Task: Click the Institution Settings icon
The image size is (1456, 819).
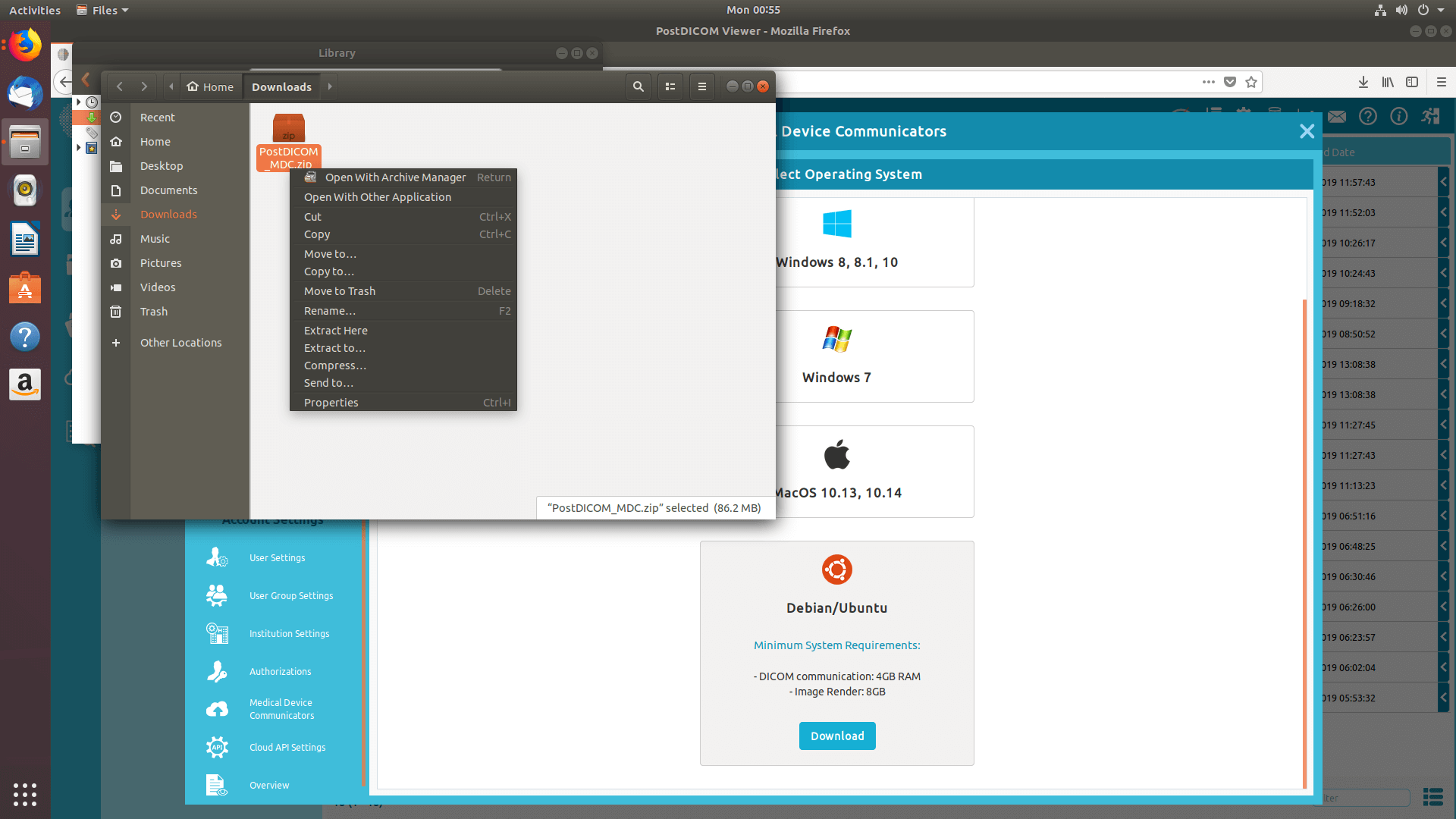Action: tap(217, 633)
